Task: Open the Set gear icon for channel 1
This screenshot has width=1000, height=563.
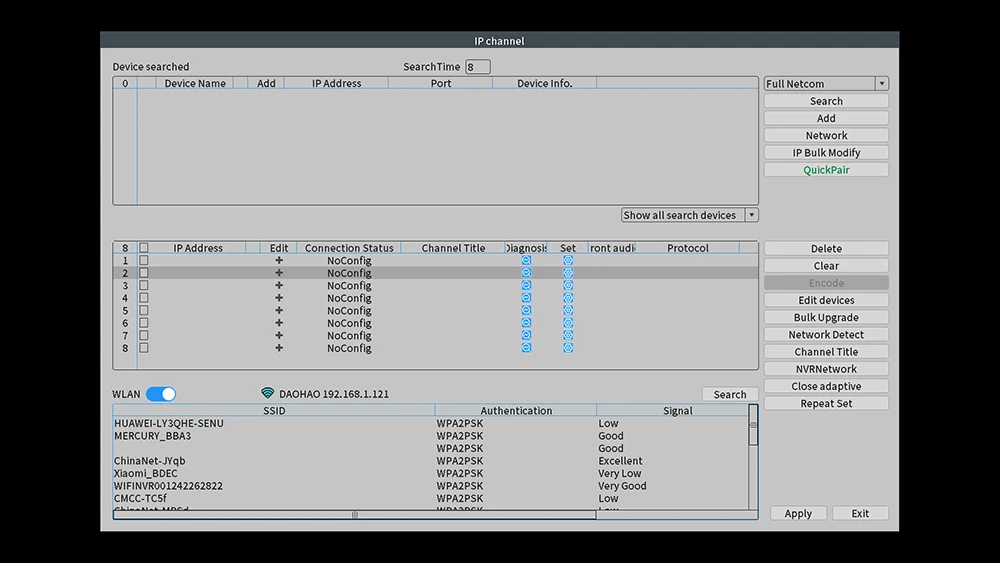Action: click(x=568, y=260)
